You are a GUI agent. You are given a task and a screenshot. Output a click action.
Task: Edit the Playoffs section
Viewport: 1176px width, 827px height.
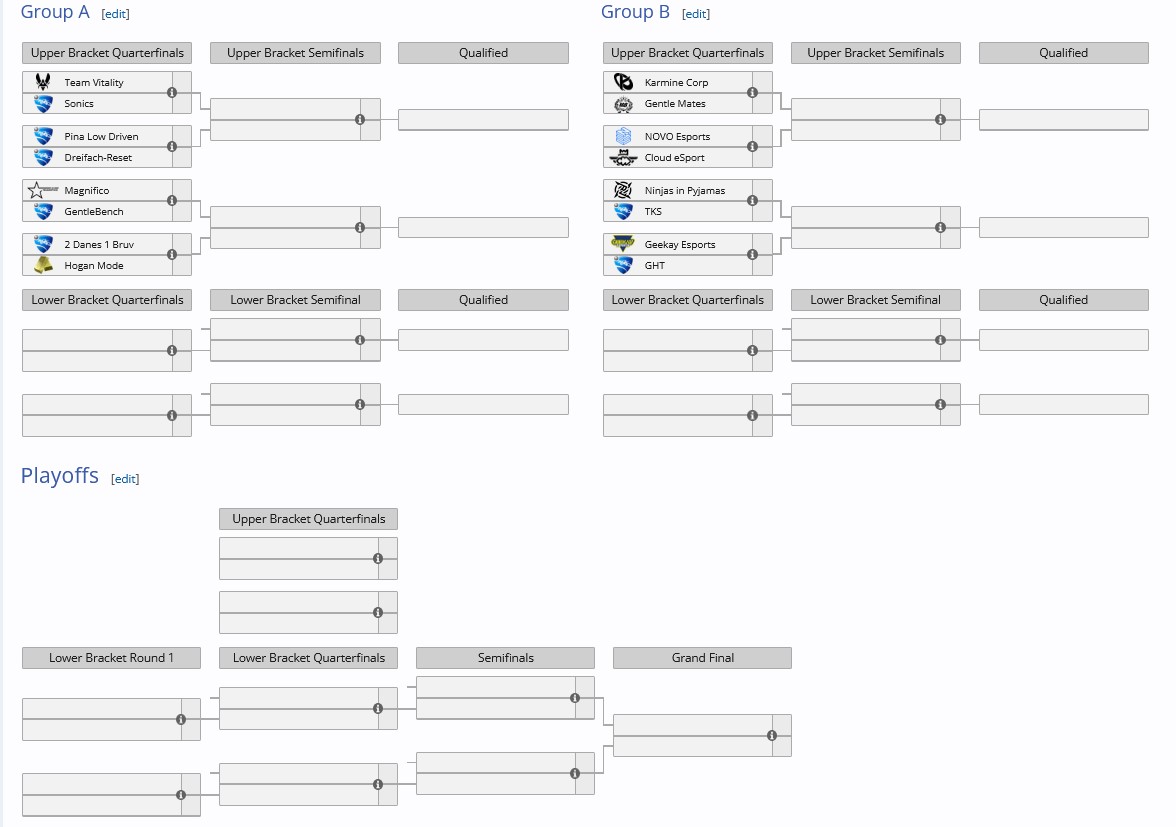pyautogui.click(x=125, y=479)
